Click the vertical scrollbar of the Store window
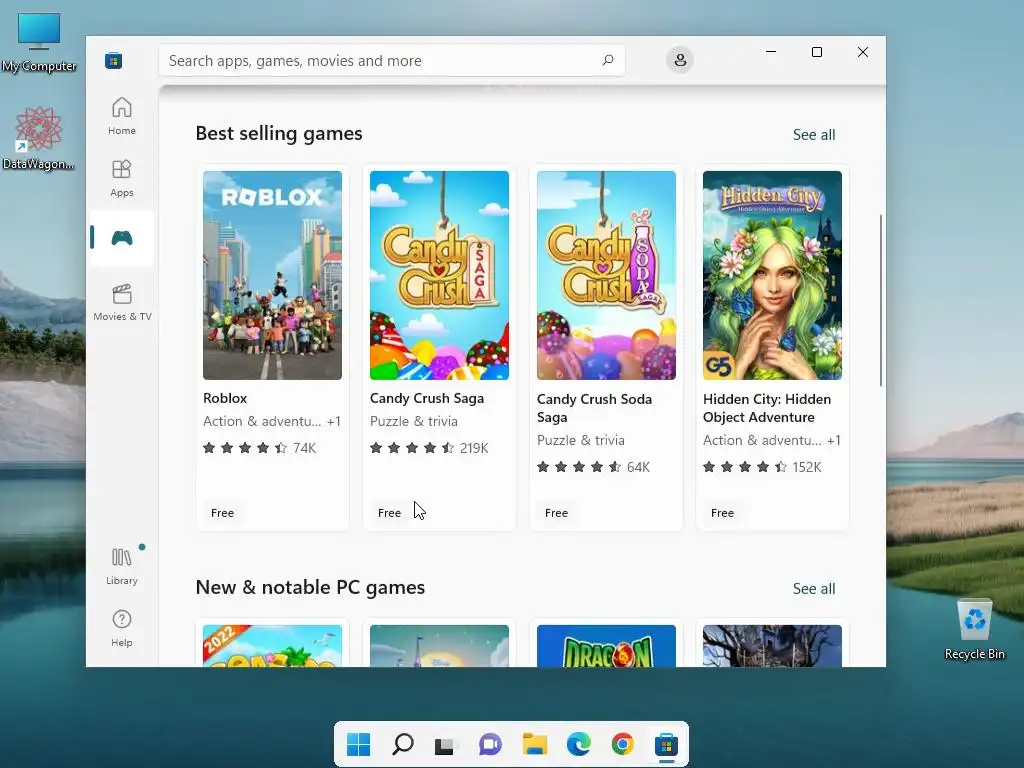The image size is (1024, 768). [x=881, y=300]
